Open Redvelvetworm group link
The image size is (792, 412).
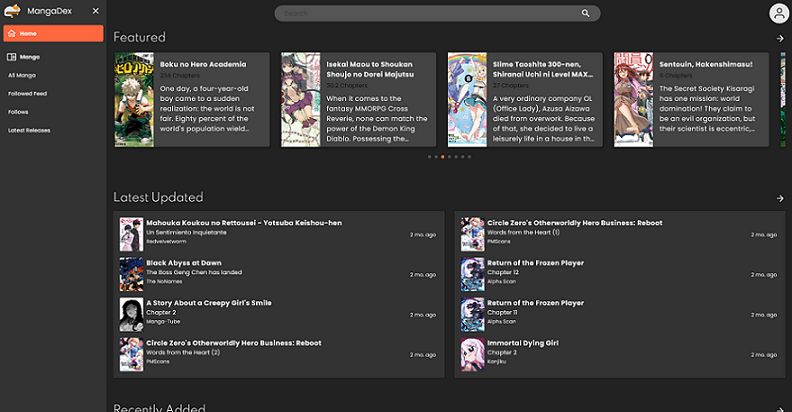pyautogui.click(x=166, y=241)
